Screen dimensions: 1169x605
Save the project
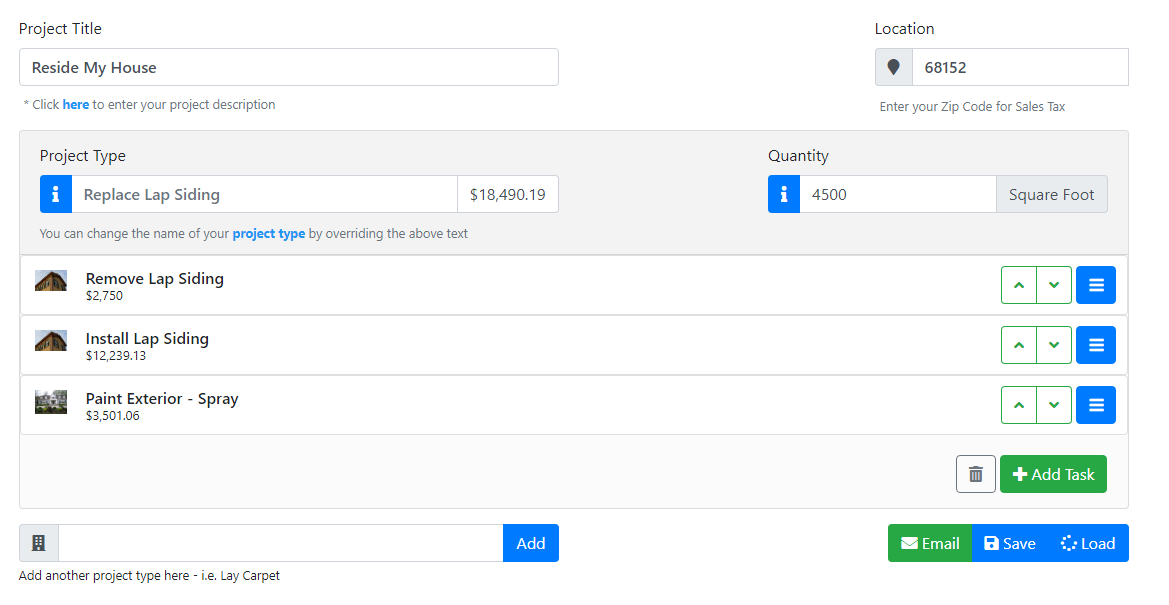[x=1010, y=543]
